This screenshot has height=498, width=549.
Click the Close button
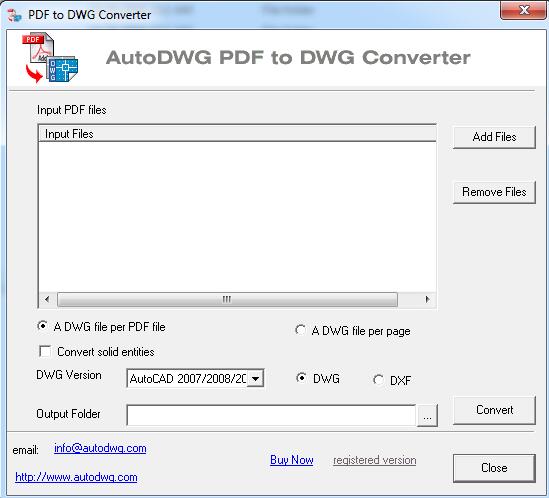pyautogui.click(x=494, y=468)
